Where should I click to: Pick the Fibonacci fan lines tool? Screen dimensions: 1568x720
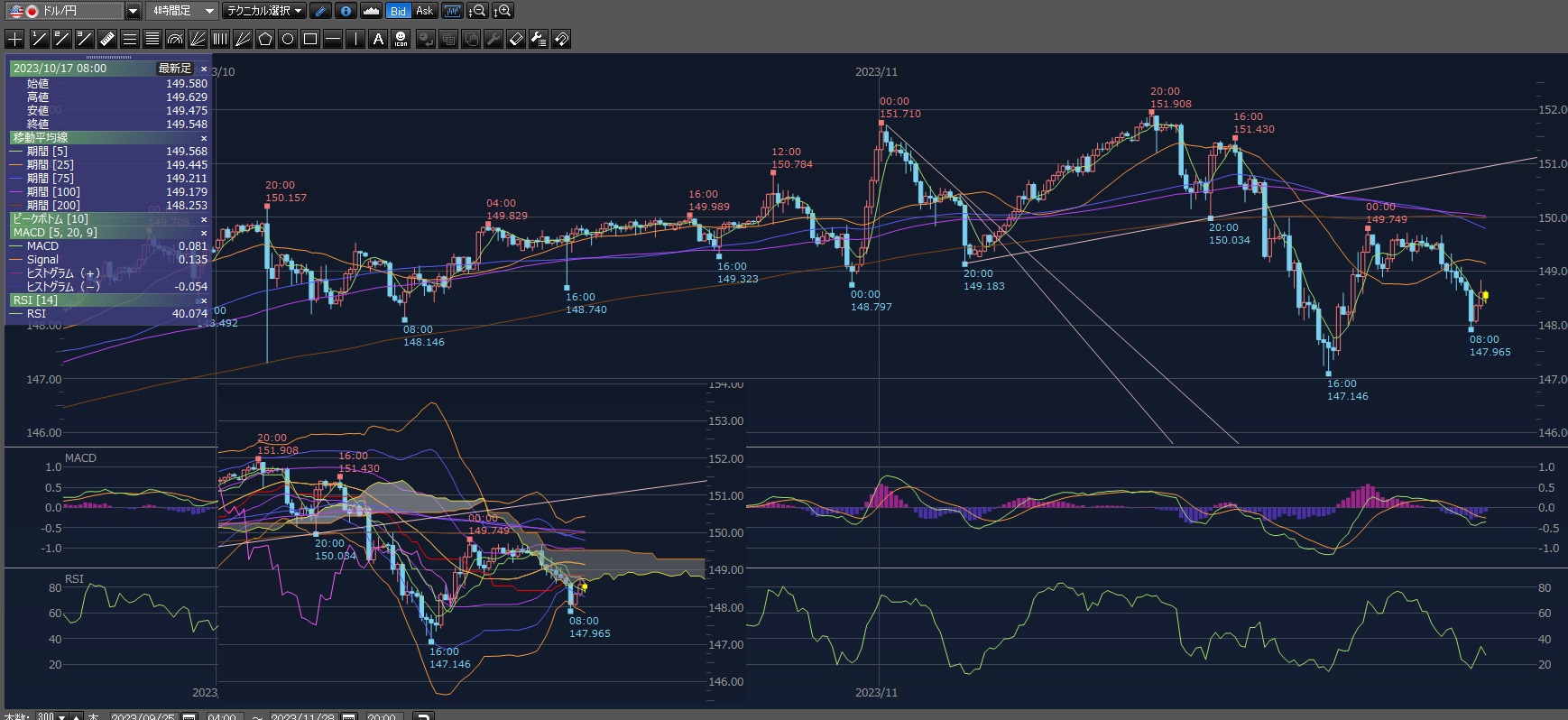pos(198,39)
